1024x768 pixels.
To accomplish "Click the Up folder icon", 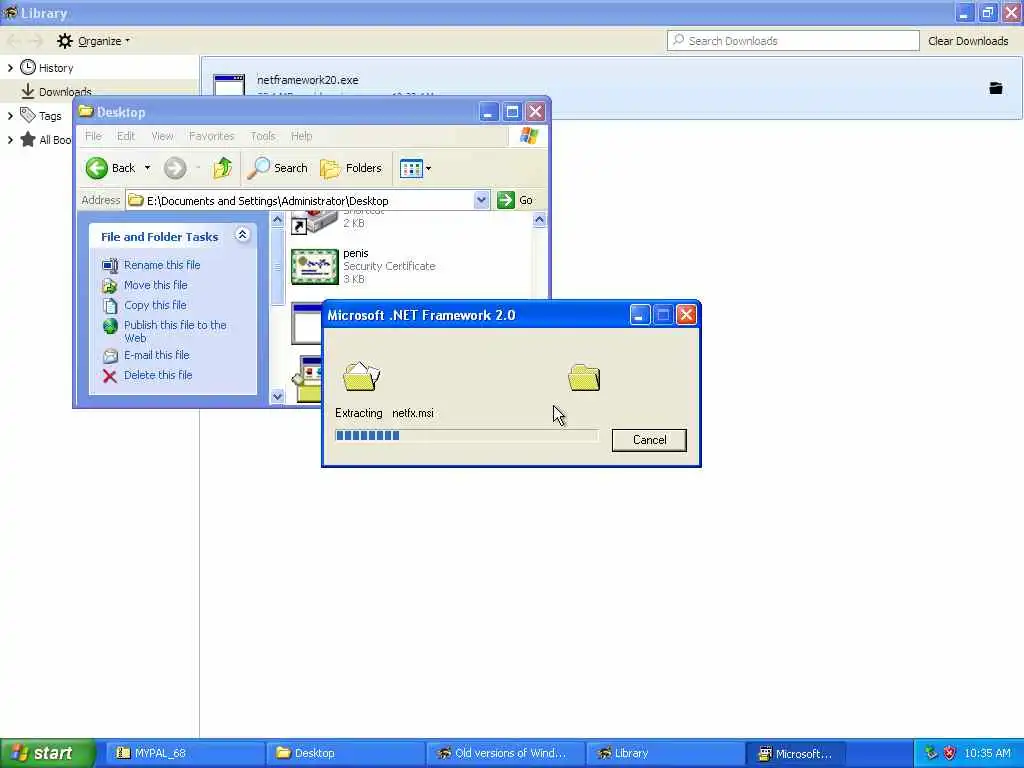I will click(223, 168).
